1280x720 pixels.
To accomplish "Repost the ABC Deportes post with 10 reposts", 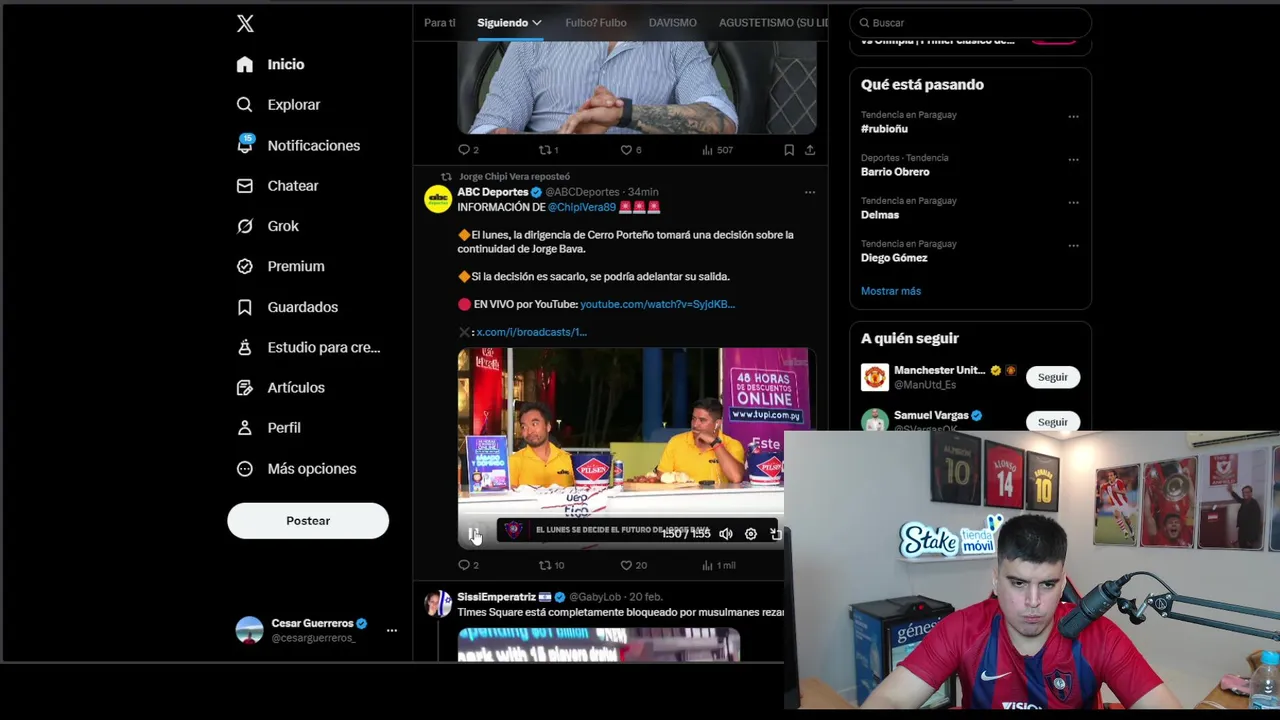I will pyautogui.click(x=551, y=565).
